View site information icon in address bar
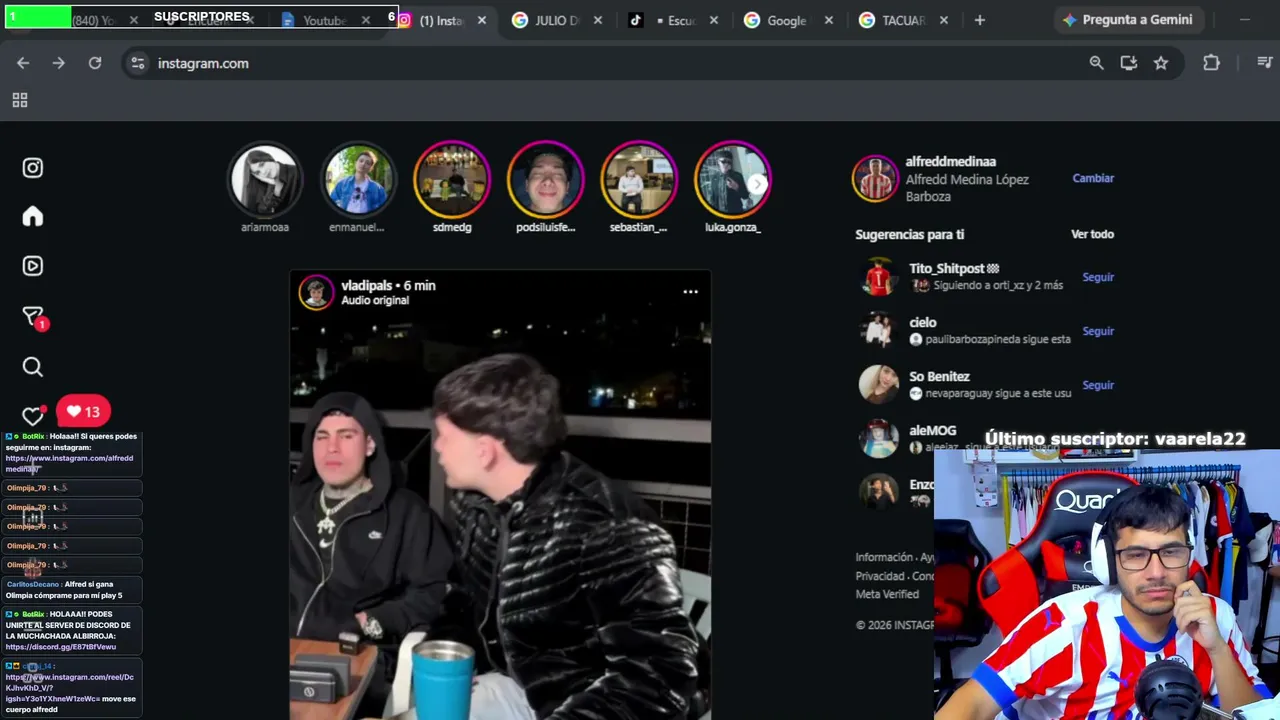This screenshot has width=1280, height=720. (138, 63)
